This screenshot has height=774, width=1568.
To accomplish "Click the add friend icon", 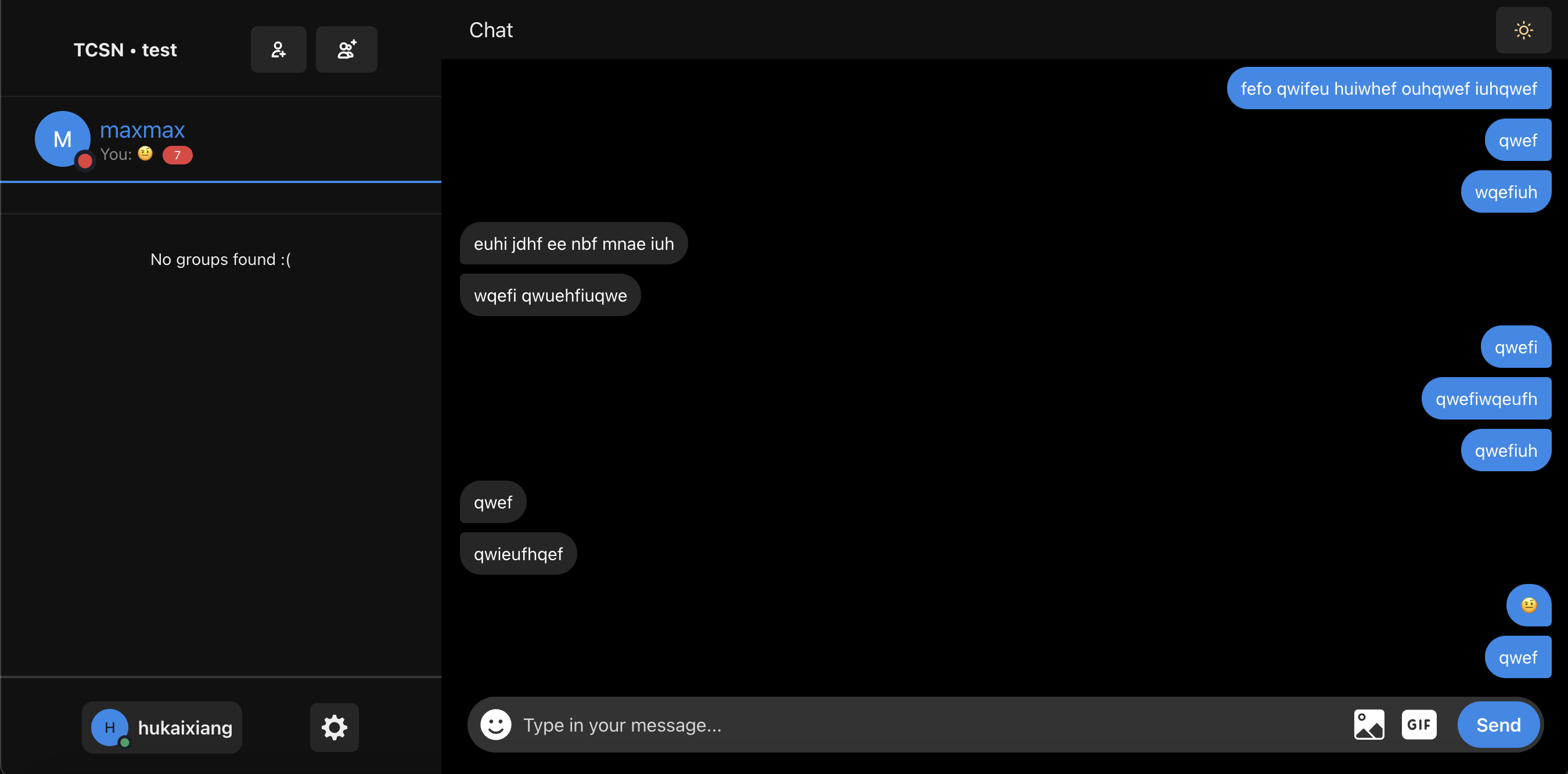I will coord(278,49).
